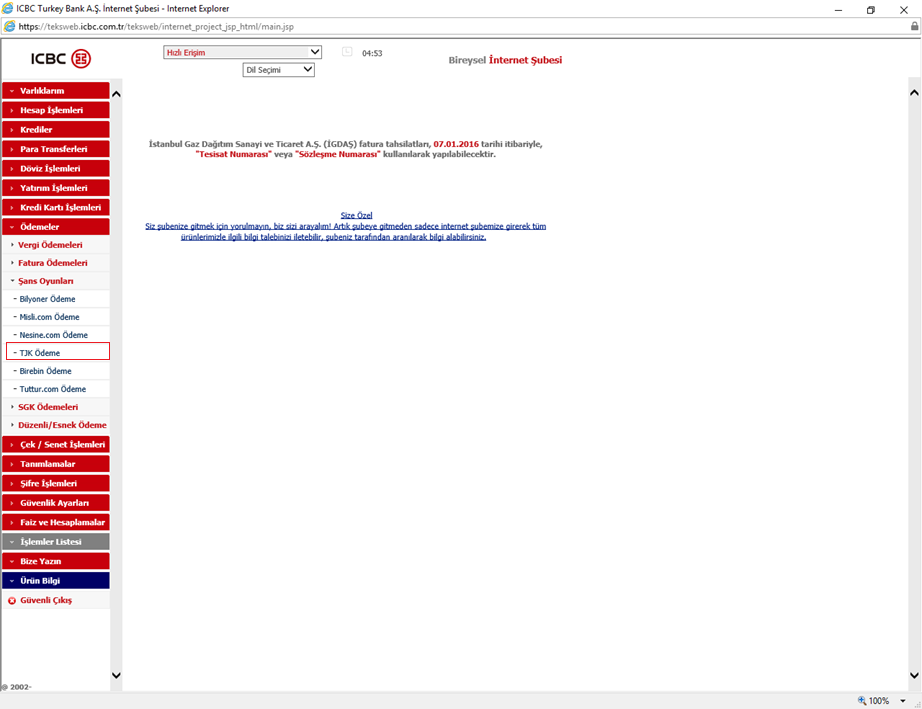Open the Krediler menu
Image resolution: width=922 pixels, height=709 pixels.
[56, 129]
